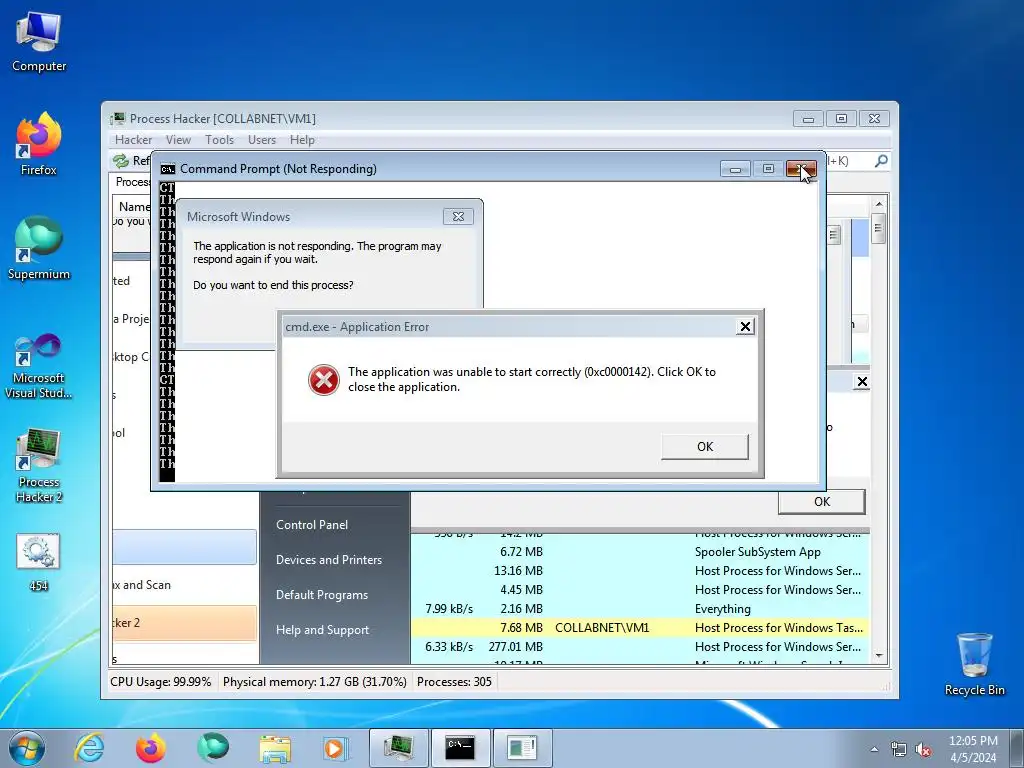Screen dimensions: 1024x768
Task: Click the Command Prompt title bar icon
Action: 168,169
